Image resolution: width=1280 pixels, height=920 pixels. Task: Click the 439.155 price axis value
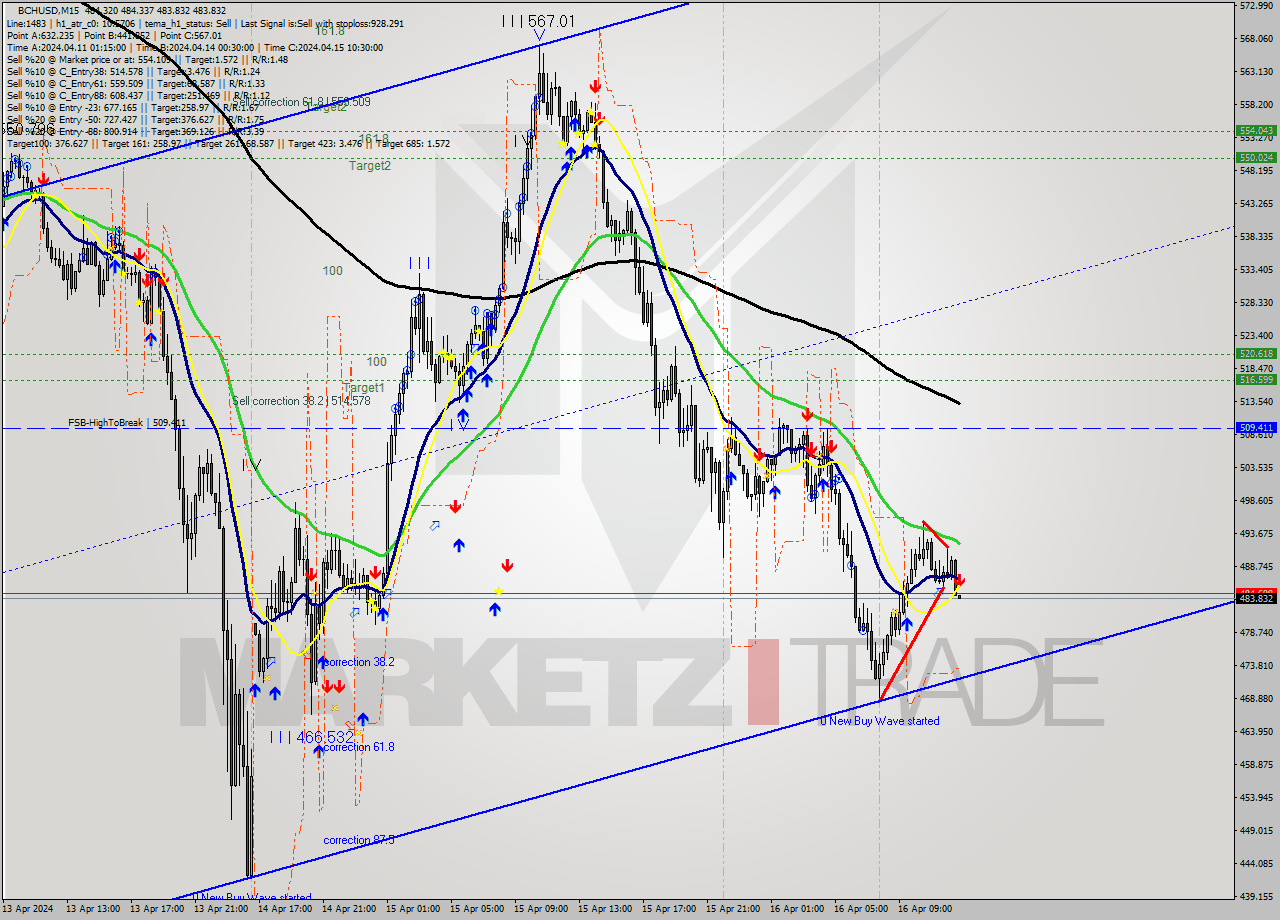click(x=1256, y=896)
